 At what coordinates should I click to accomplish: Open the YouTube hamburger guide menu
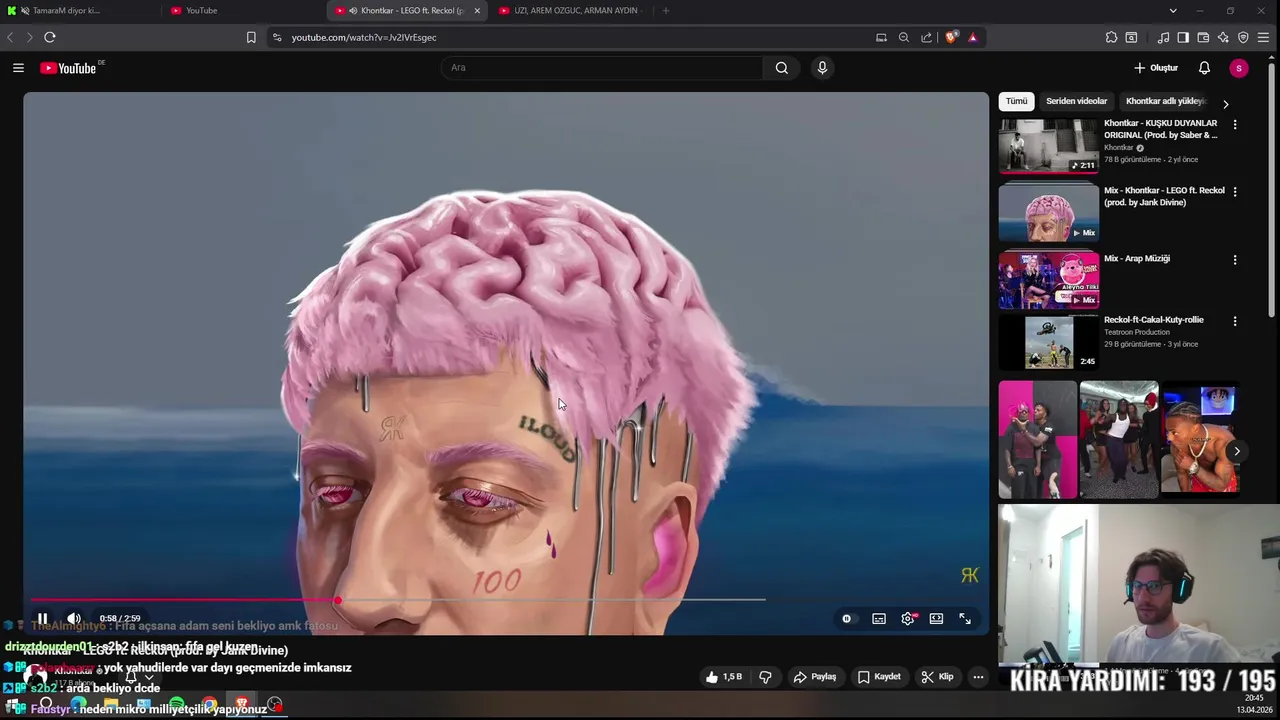pyautogui.click(x=18, y=68)
